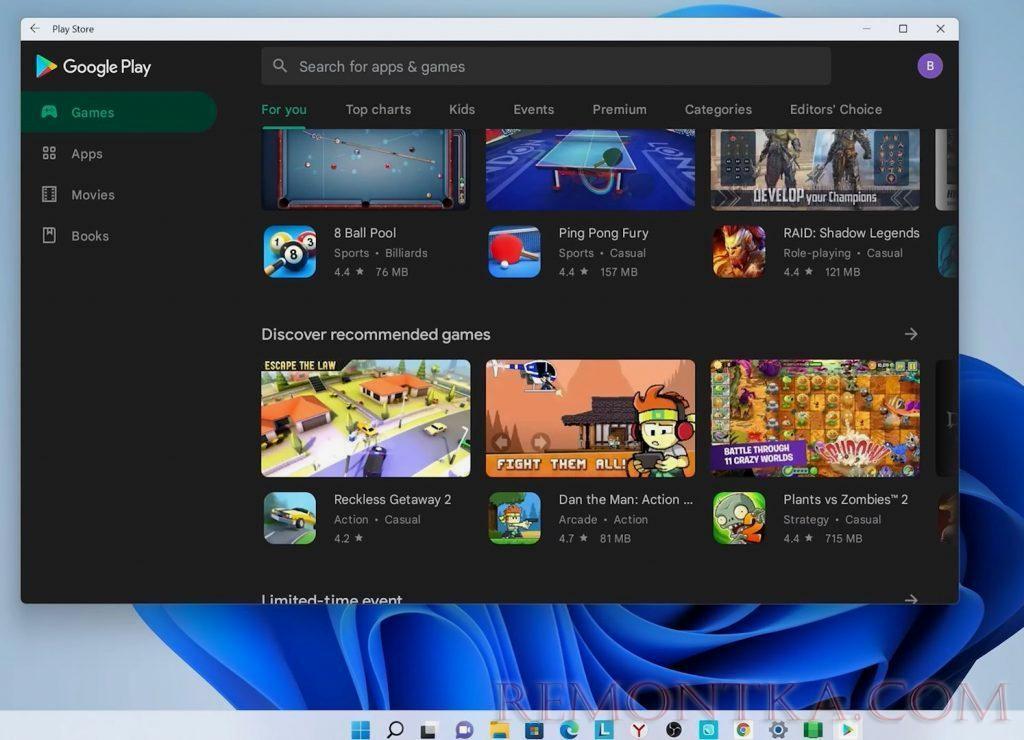Viewport: 1024px width, 740px height.
Task: Open the Apps section in the sidebar
Action: coord(86,153)
